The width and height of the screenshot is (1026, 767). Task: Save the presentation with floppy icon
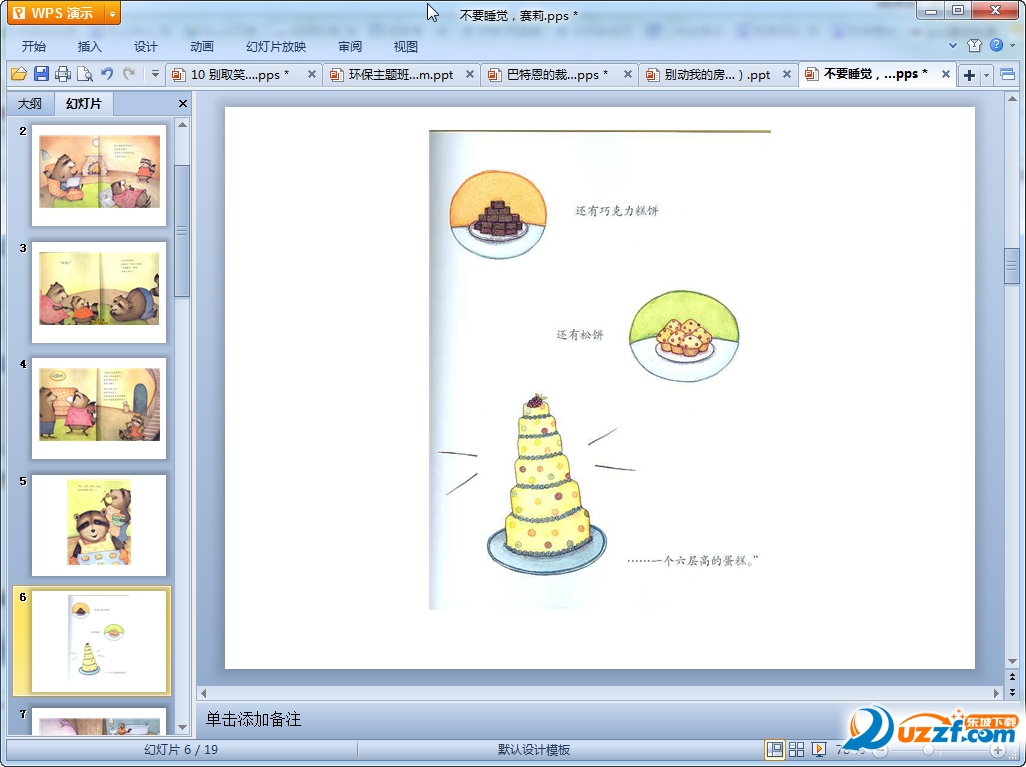[41, 74]
